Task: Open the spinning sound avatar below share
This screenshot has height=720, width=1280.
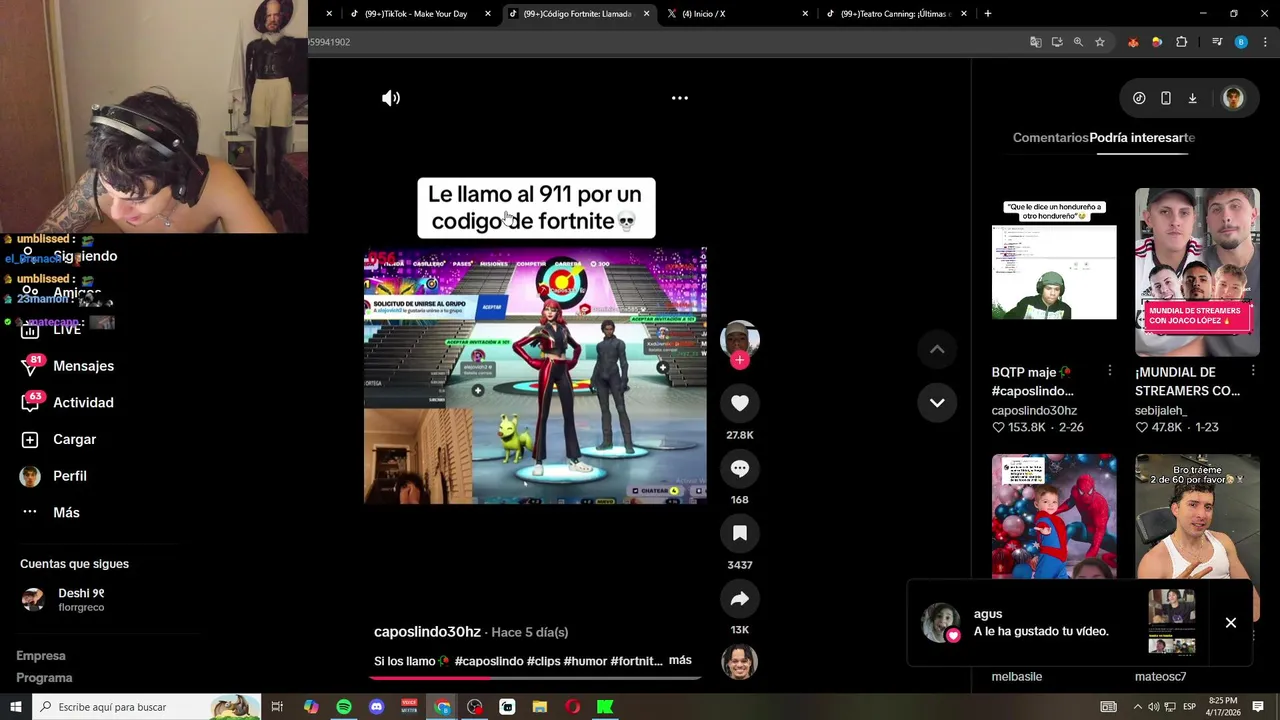Action: [740, 662]
